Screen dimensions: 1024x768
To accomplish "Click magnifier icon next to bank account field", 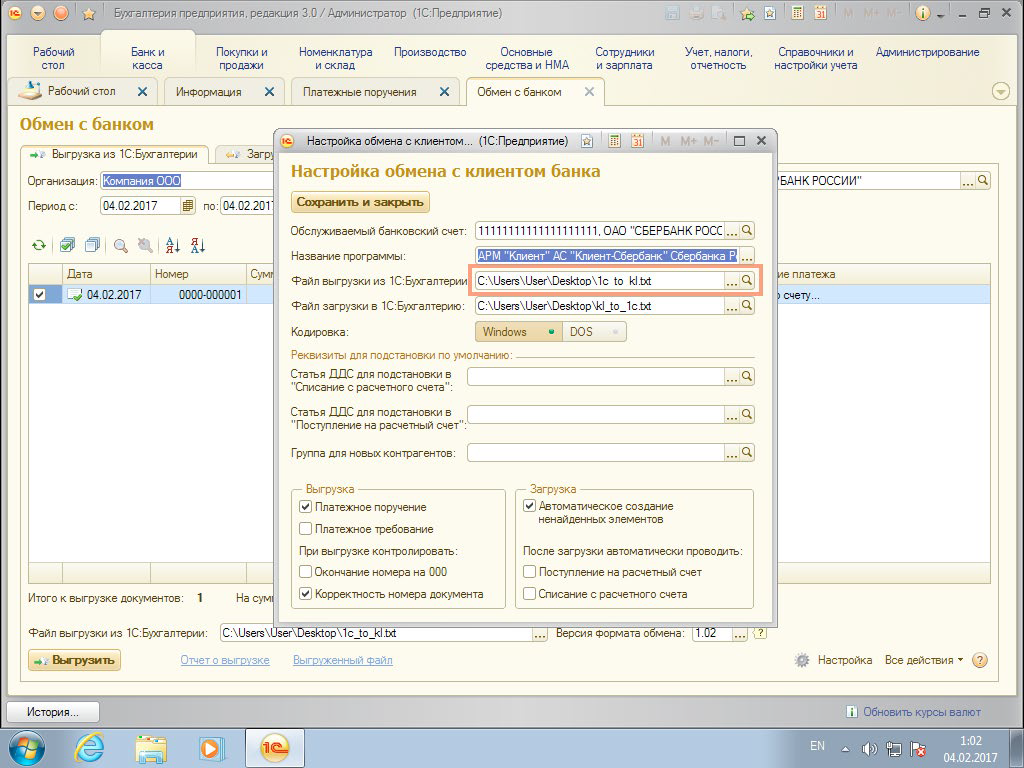I will [746, 230].
